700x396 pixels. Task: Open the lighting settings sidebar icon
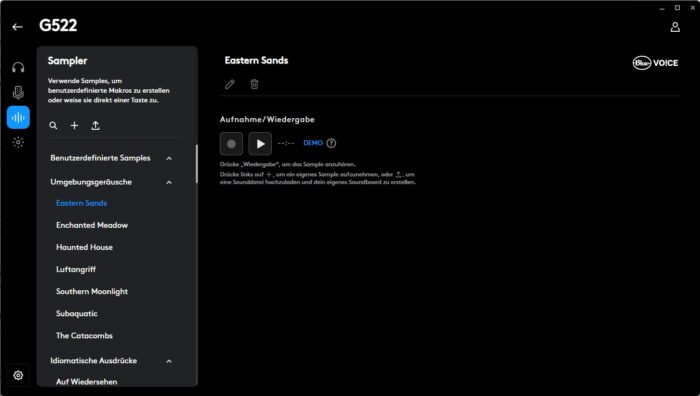click(18, 142)
